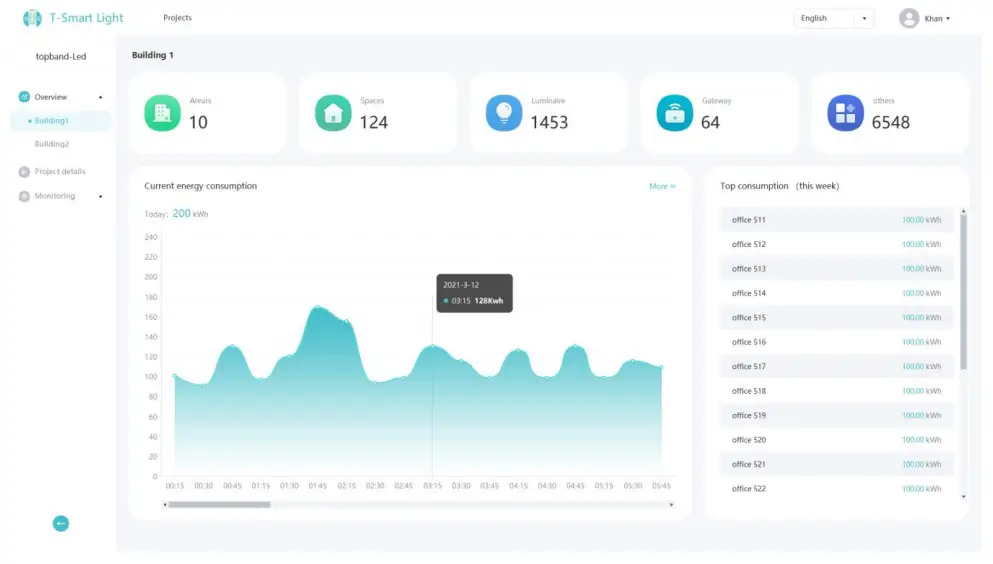Click the Building 1 page heading
This screenshot has height=564, width=993.
[153, 55]
